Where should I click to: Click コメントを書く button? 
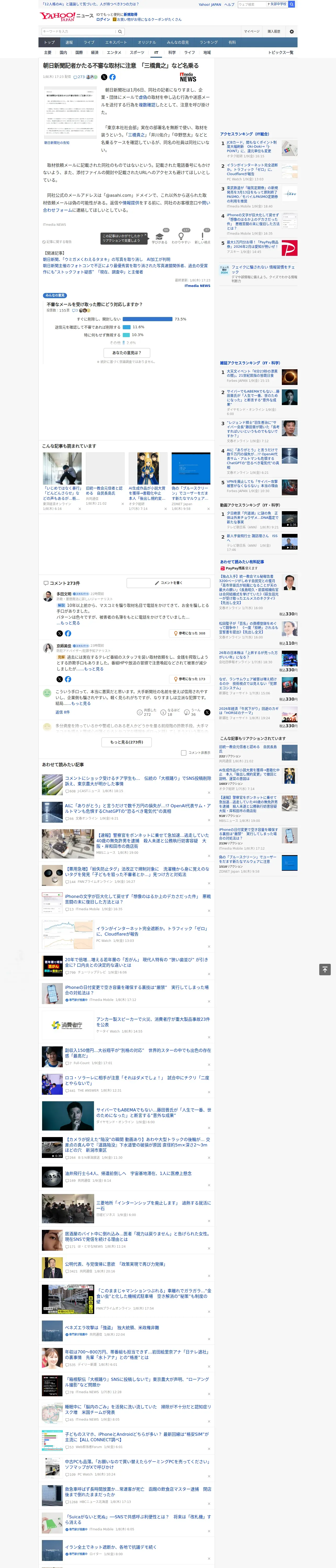tap(168, 583)
